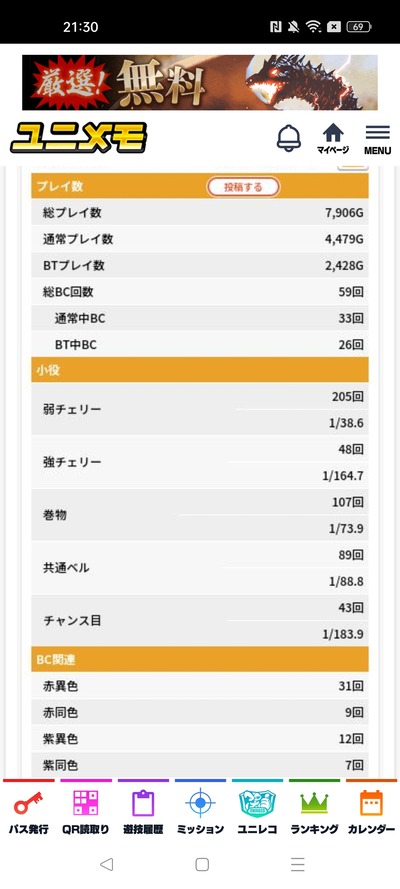Tap the notification bell icon
400x889 pixels.
288,138
